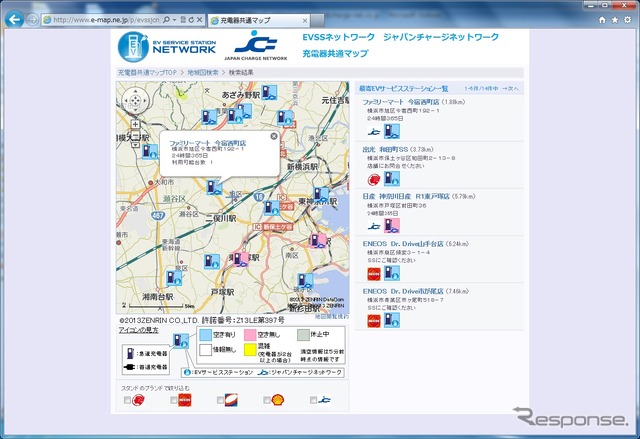Screen dimensions: 640x439
Task: Switch to the 充電器共通マップ browser tab
Action: click(x=259, y=20)
